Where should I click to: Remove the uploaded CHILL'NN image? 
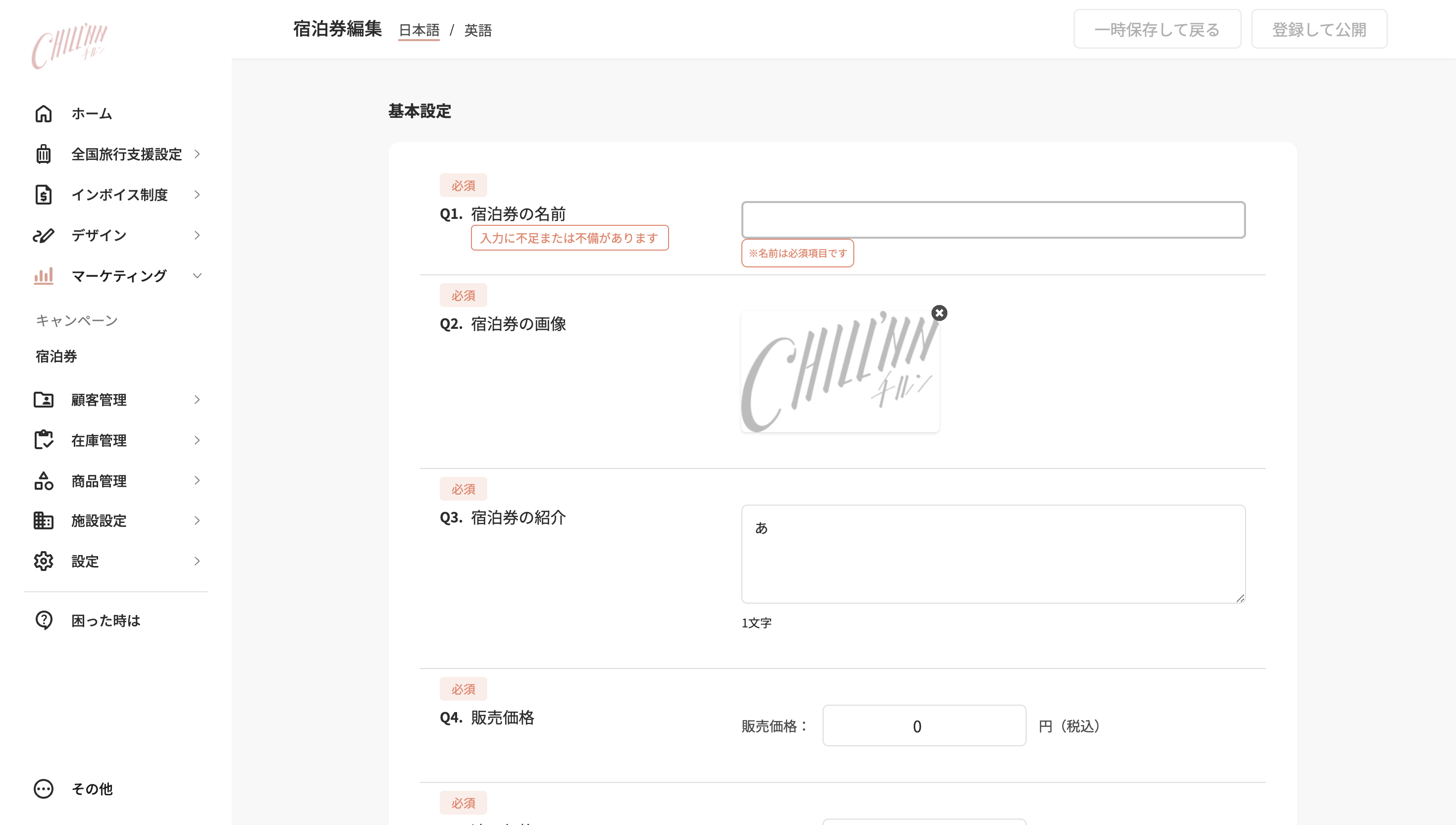(939, 313)
